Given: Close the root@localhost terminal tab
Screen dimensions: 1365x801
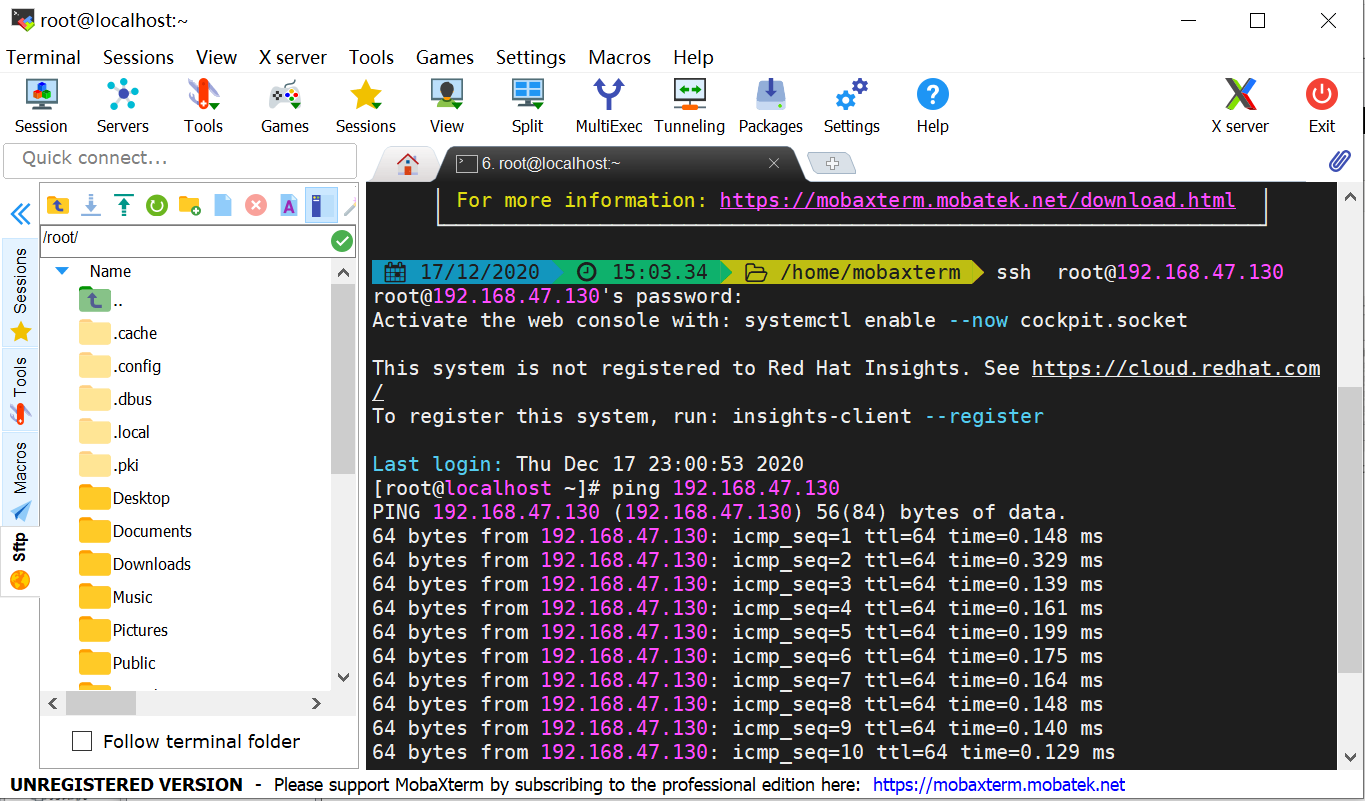Looking at the screenshot, I should pos(774,163).
